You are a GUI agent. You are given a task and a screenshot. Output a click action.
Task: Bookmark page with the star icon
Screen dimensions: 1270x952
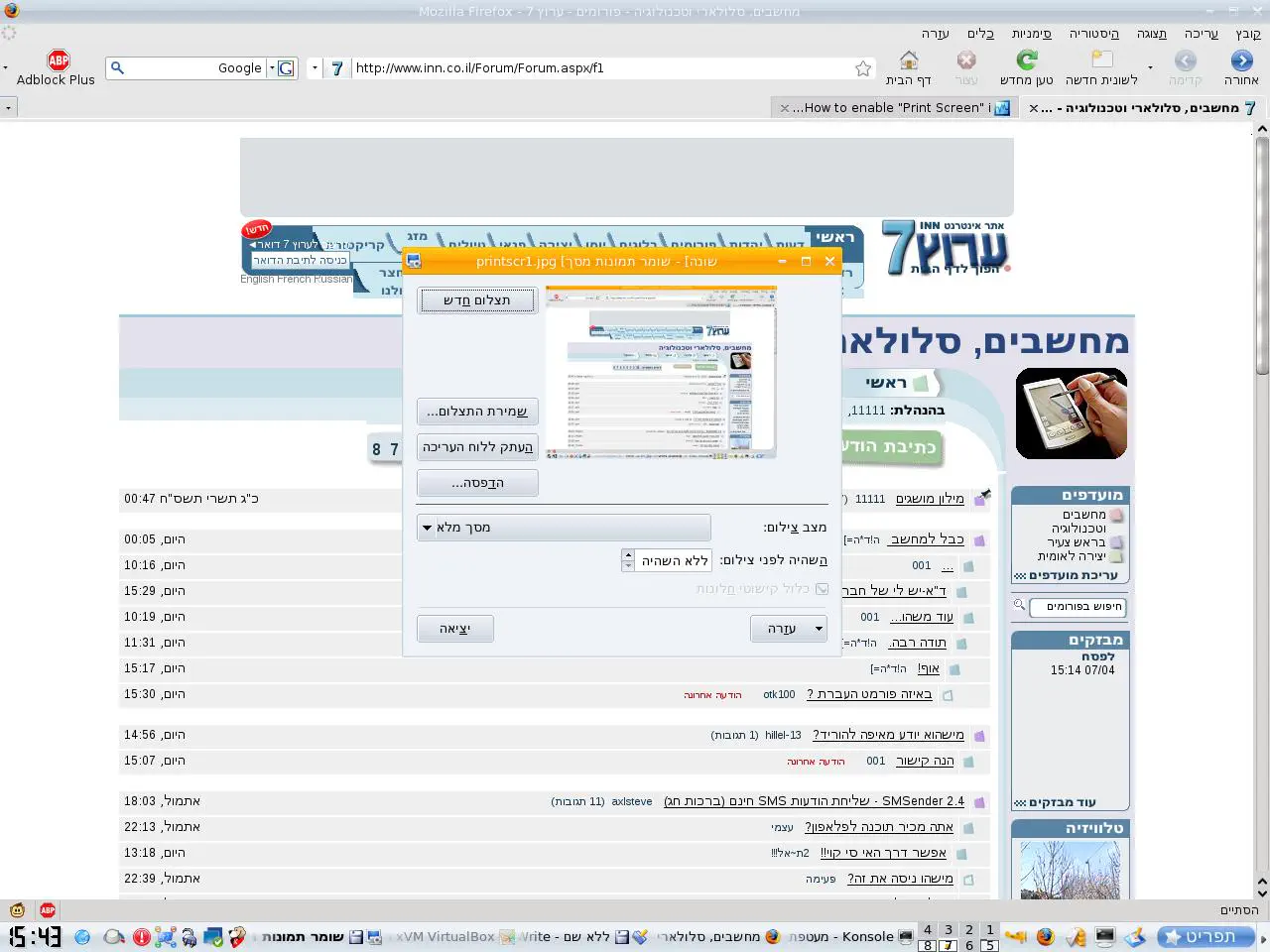863,68
